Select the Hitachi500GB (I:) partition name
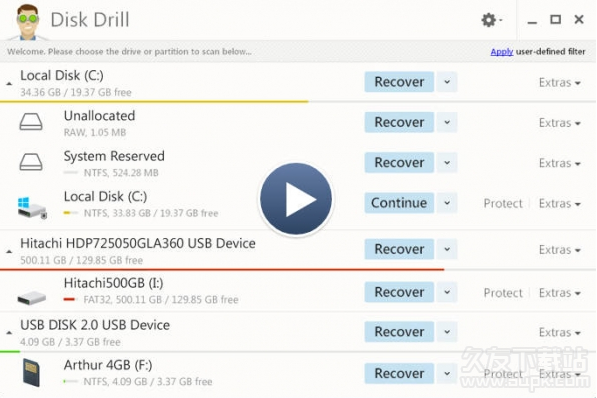Screen dimensions: 597x398 (x=113, y=283)
